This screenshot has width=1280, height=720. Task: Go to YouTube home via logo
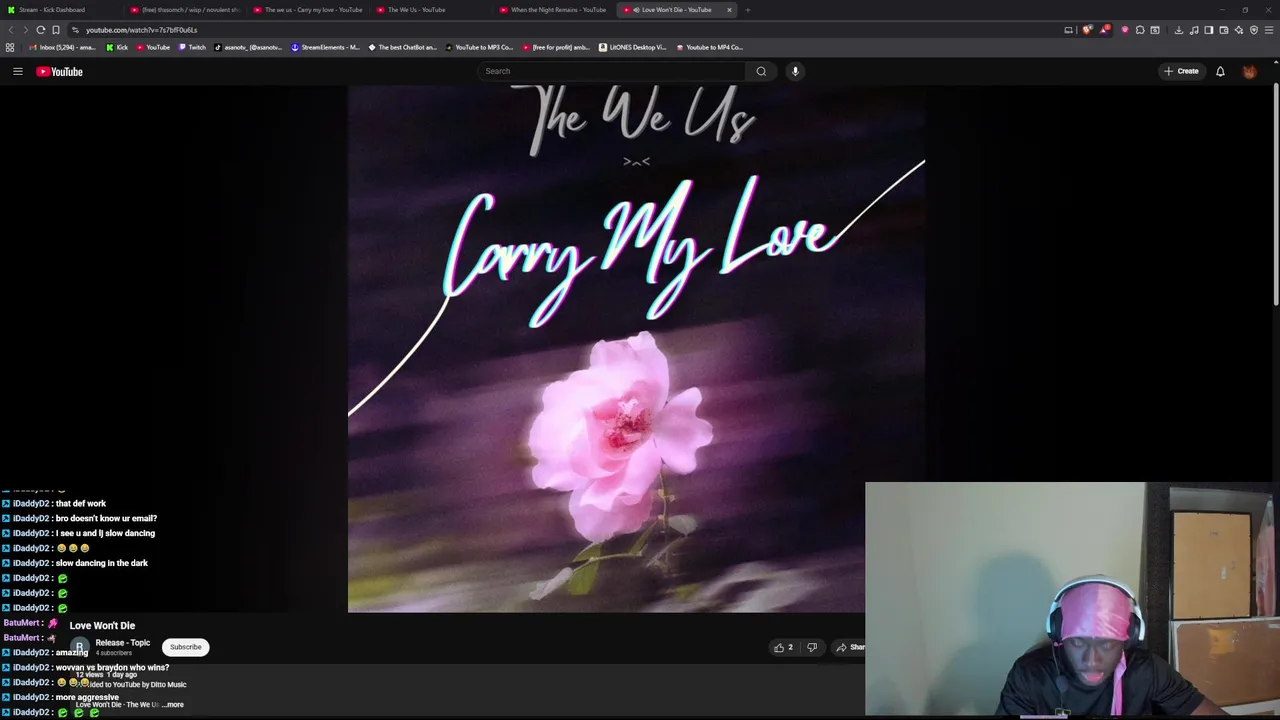(x=60, y=71)
